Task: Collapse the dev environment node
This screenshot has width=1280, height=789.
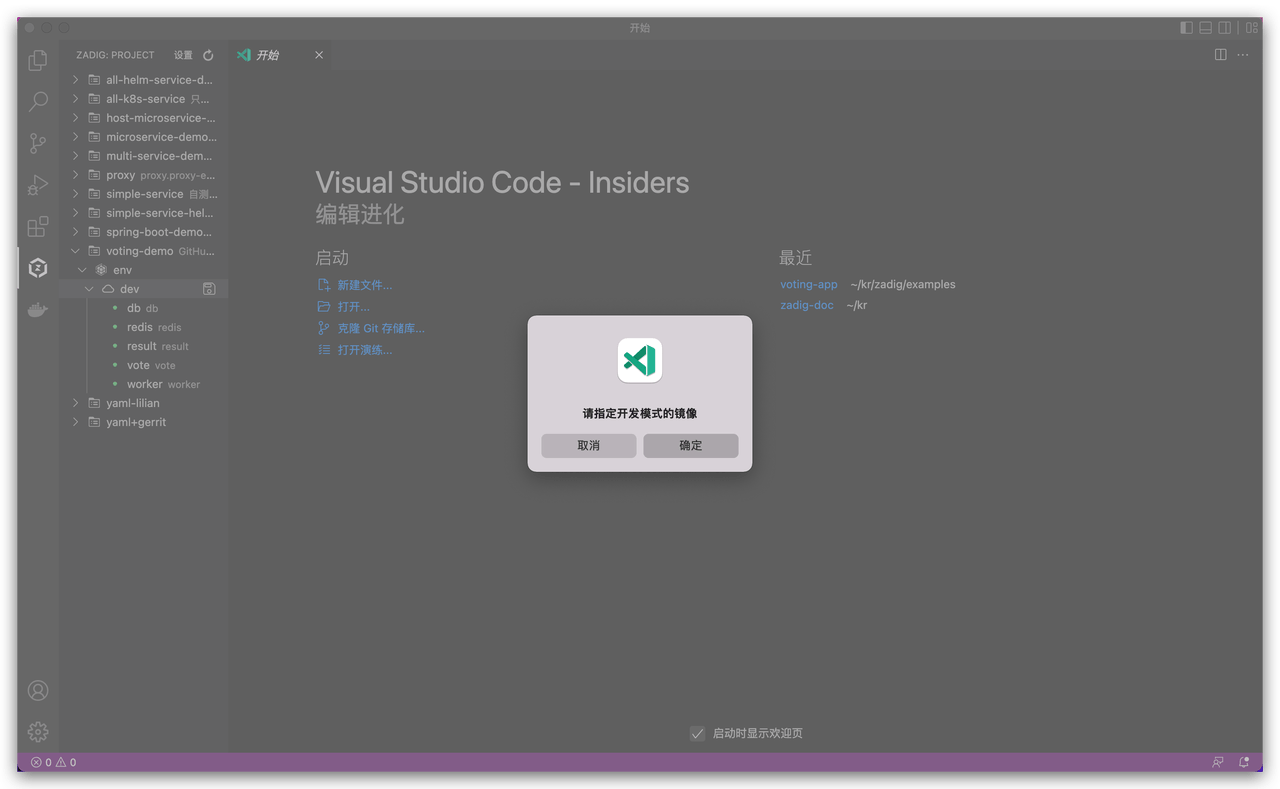Action: (x=89, y=288)
